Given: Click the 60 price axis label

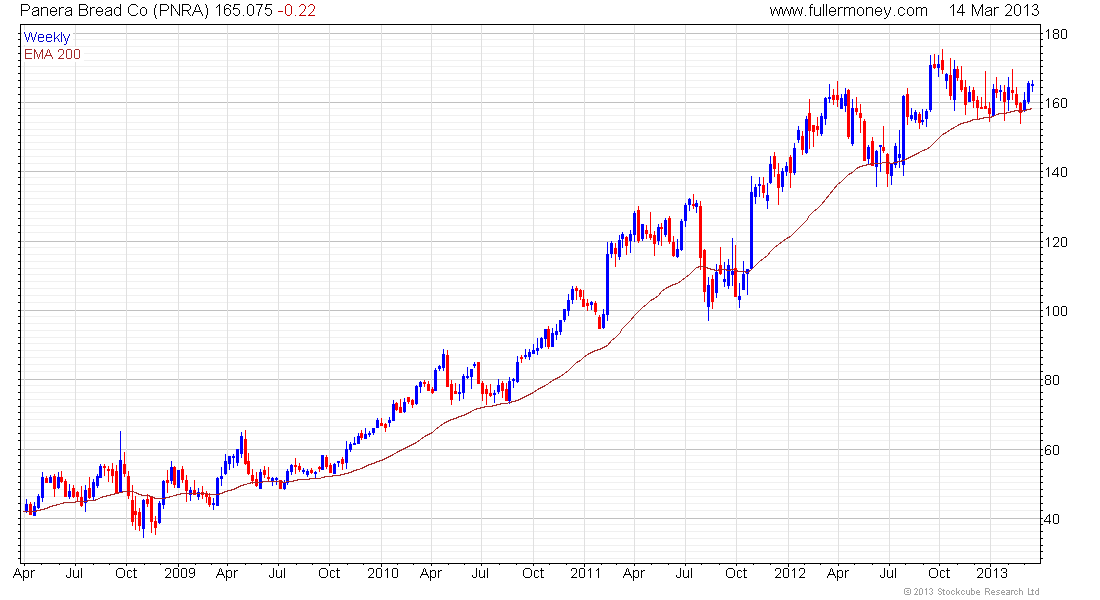Looking at the screenshot, I should pos(1052,450).
